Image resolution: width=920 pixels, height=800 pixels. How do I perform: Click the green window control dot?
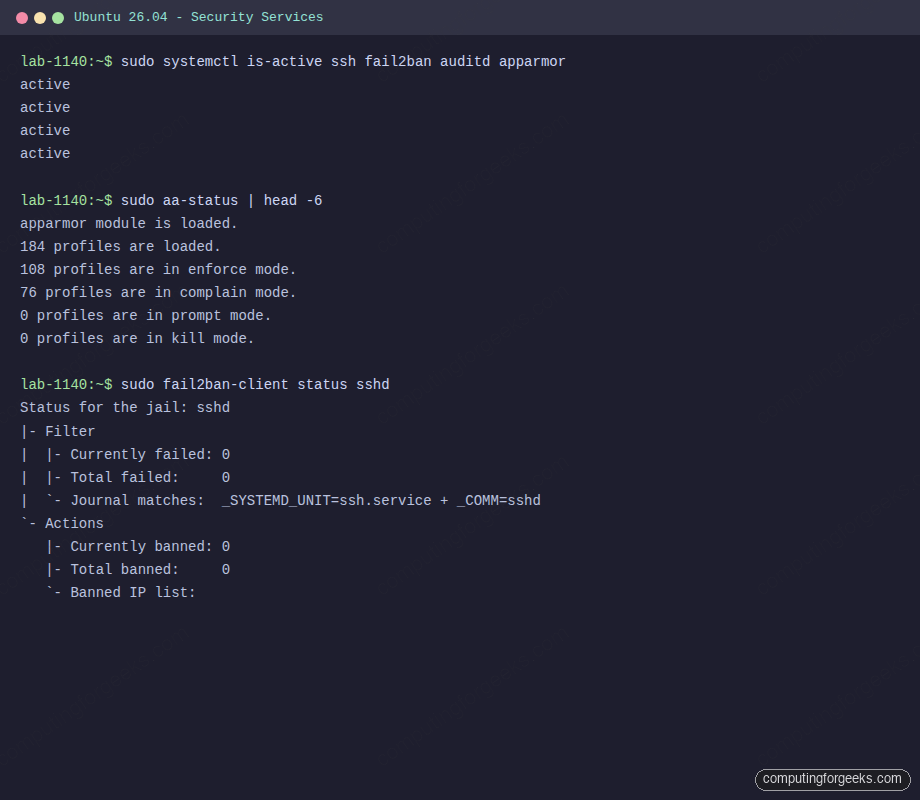[x=57, y=17]
